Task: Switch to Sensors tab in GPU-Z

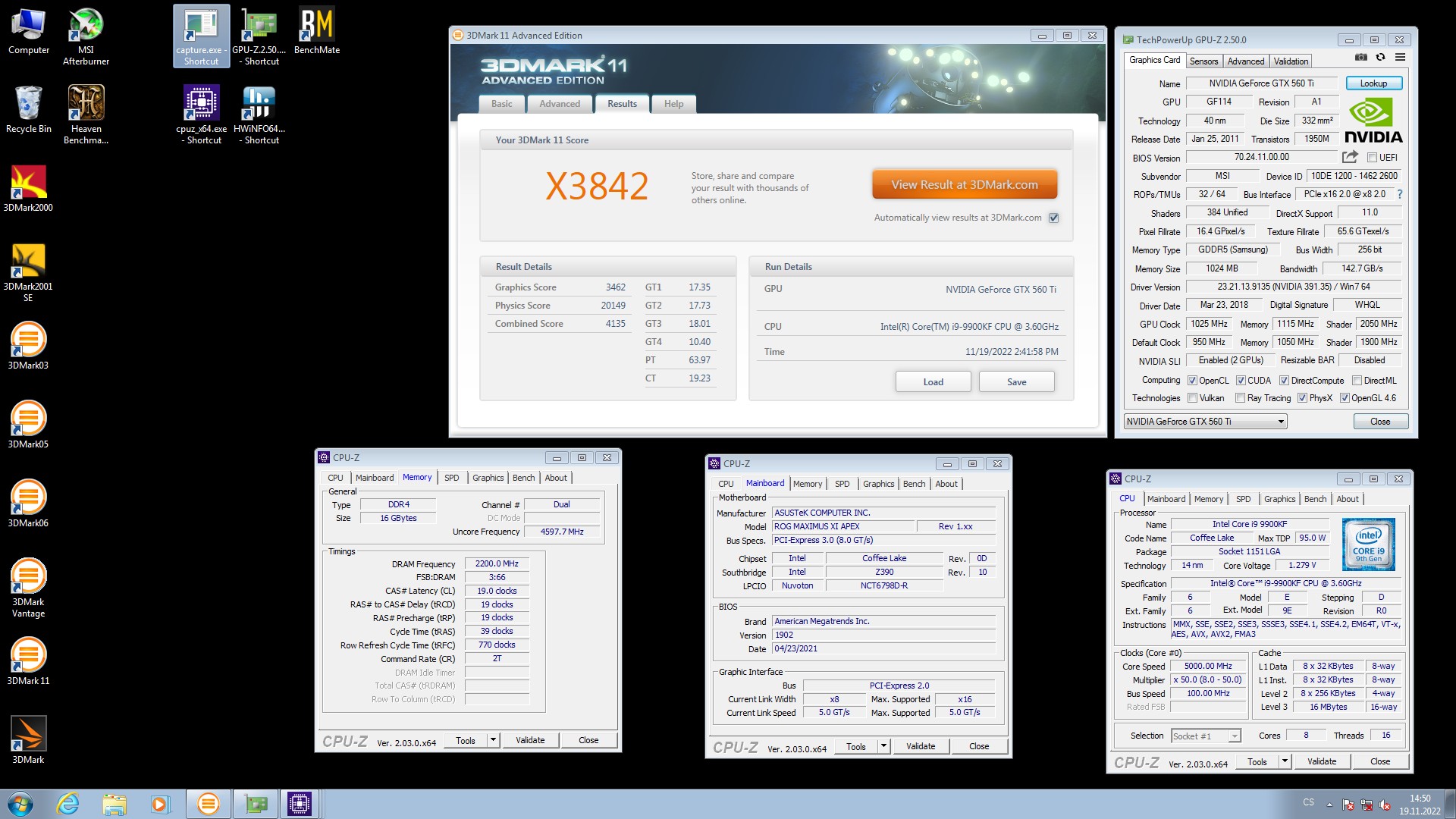Action: click(1203, 61)
